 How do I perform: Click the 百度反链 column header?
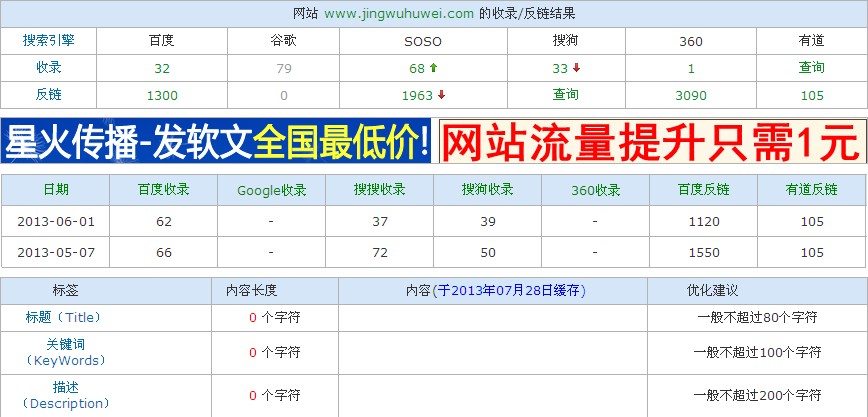(704, 189)
